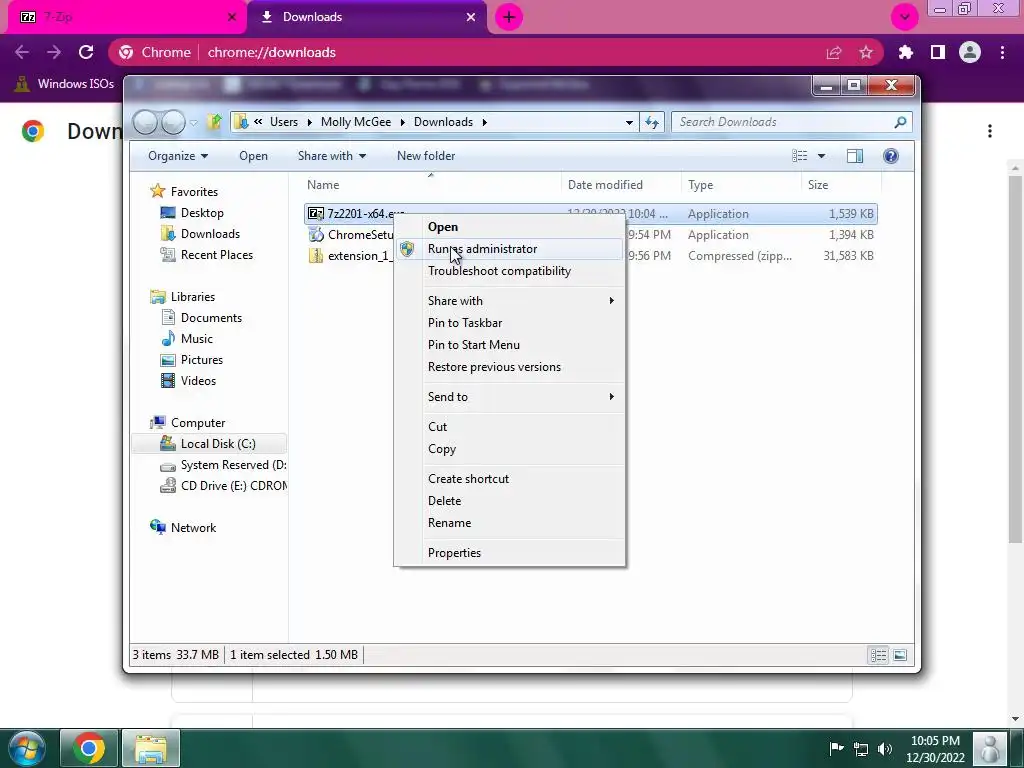Image resolution: width=1024 pixels, height=768 pixels.
Task: Open Windows ISOs bookmark
Action: click(64, 84)
